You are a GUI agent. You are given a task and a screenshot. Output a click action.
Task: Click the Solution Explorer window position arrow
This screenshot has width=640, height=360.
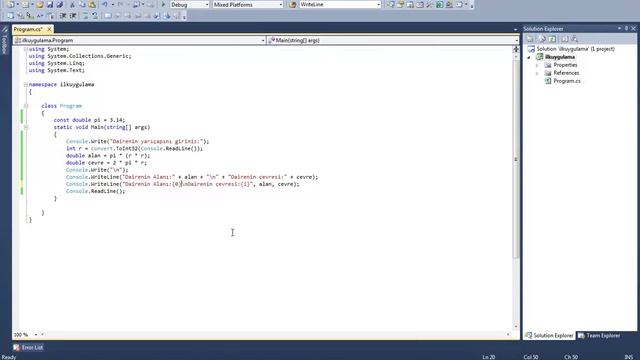click(619, 28)
